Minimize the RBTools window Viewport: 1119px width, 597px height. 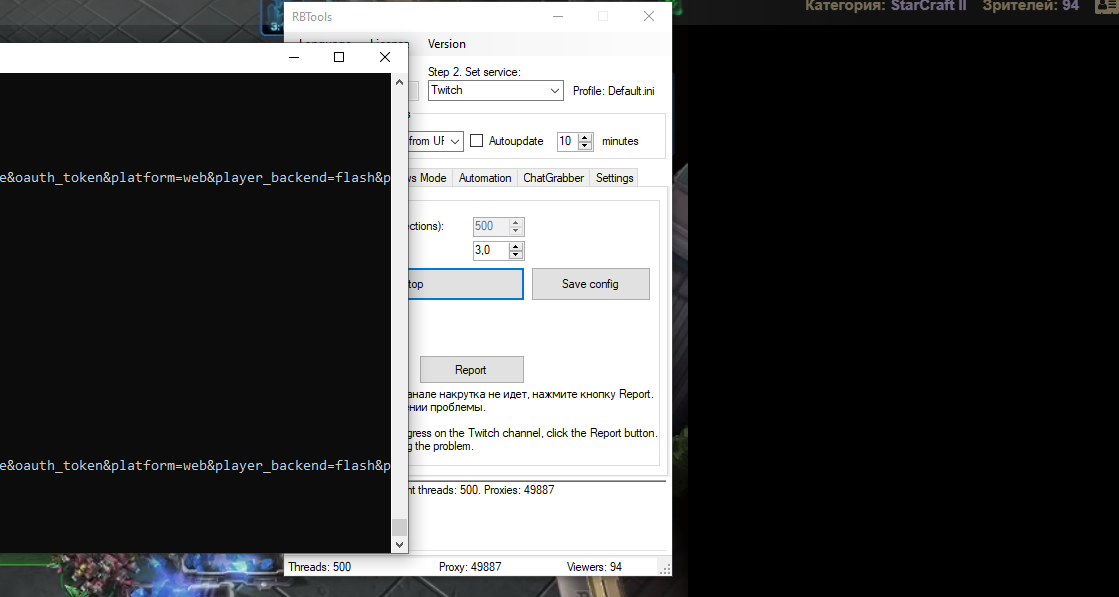[557, 16]
